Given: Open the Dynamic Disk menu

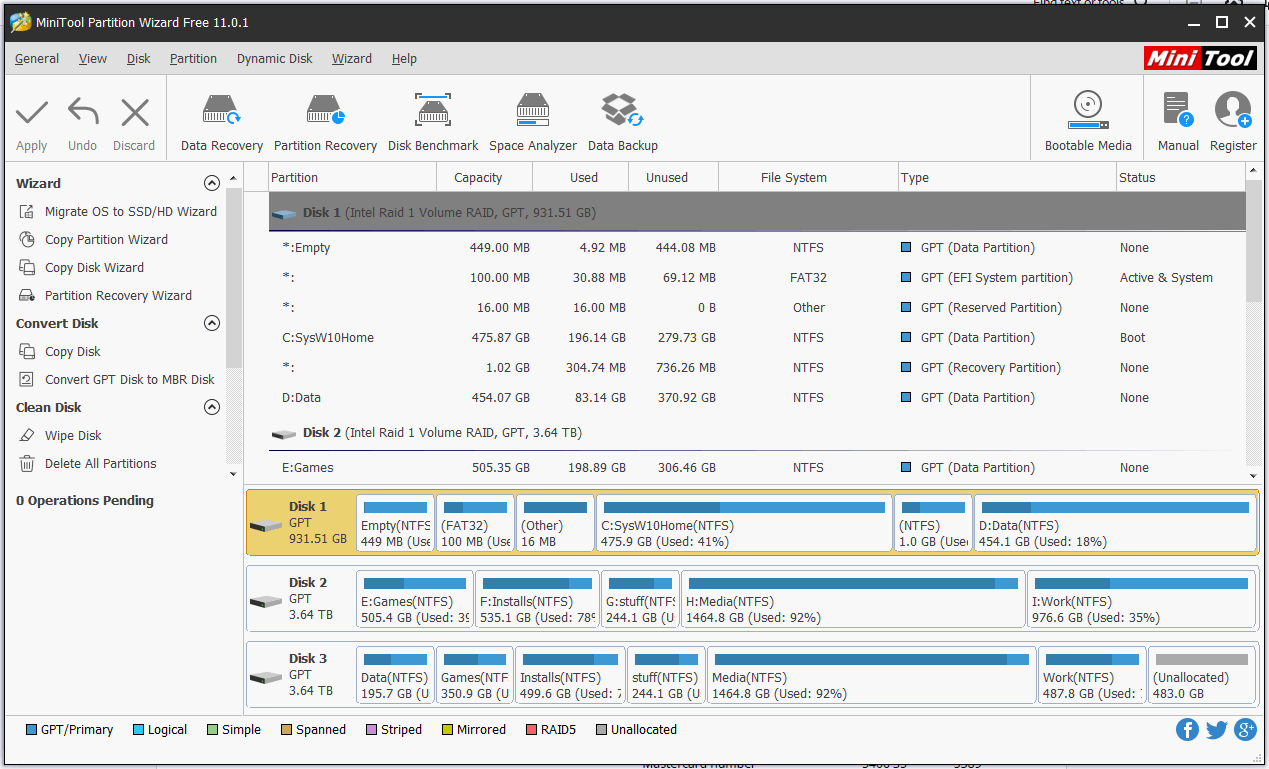Looking at the screenshot, I should coord(274,59).
